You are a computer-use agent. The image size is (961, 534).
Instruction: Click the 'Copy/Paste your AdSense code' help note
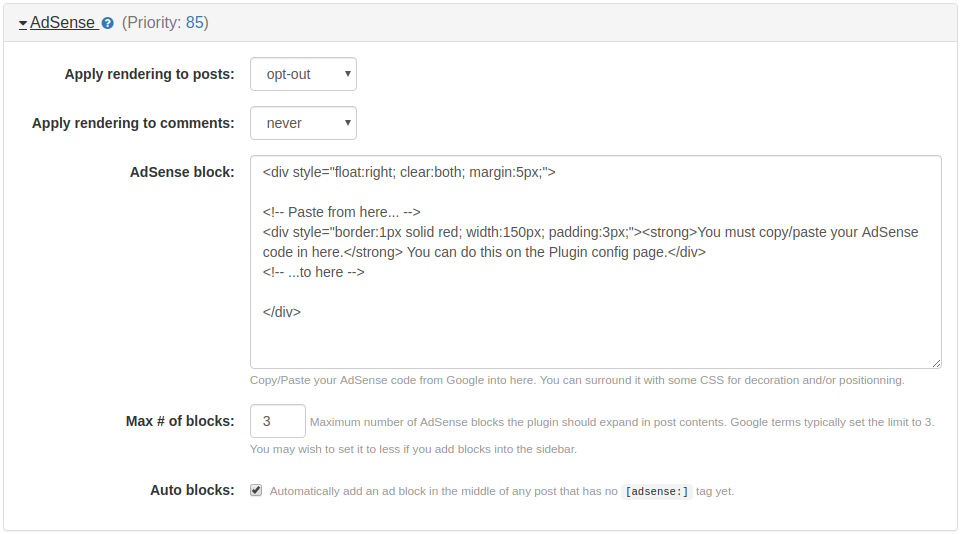[577, 380]
